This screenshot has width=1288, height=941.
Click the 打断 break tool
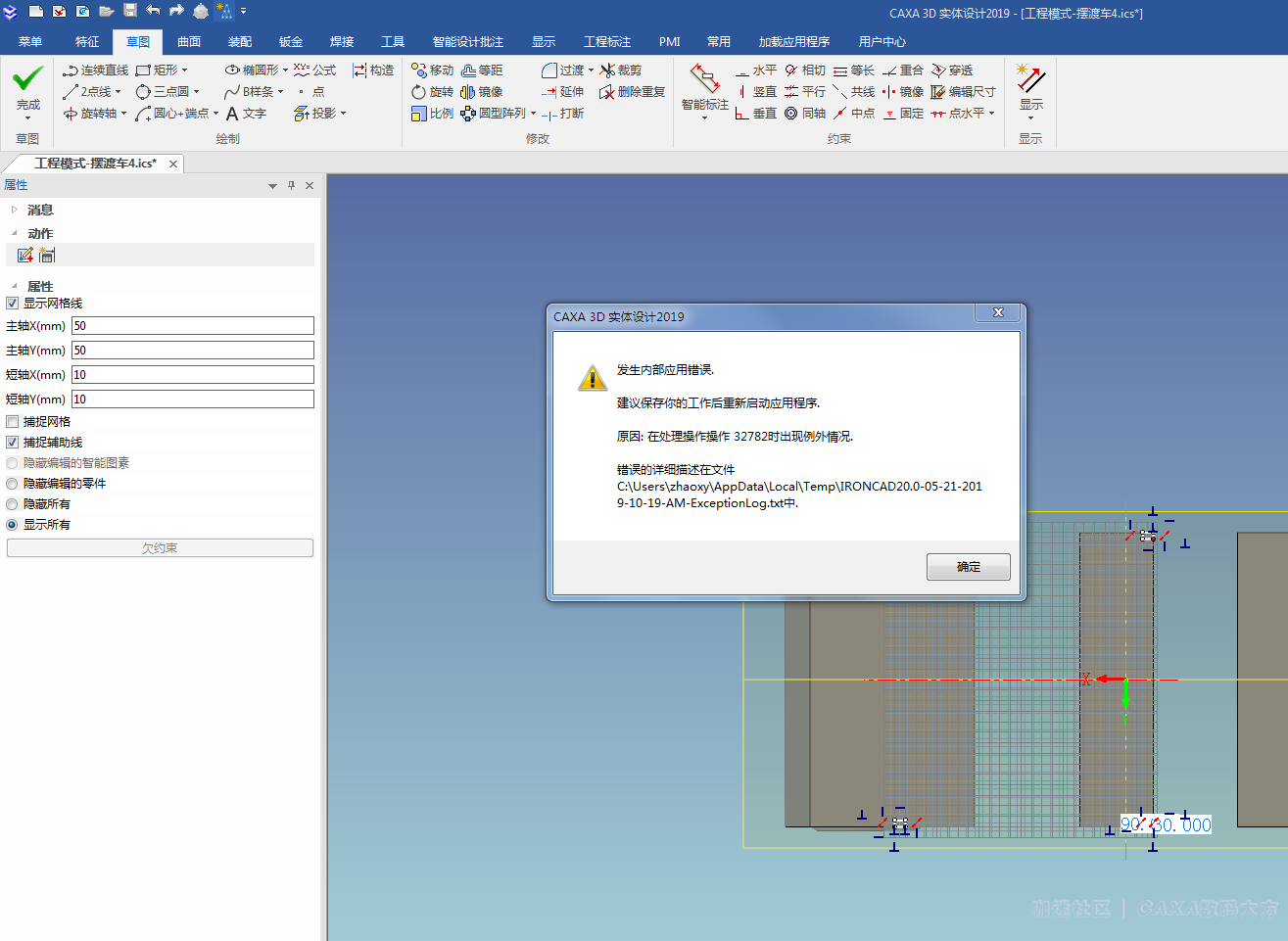click(563, 114)
